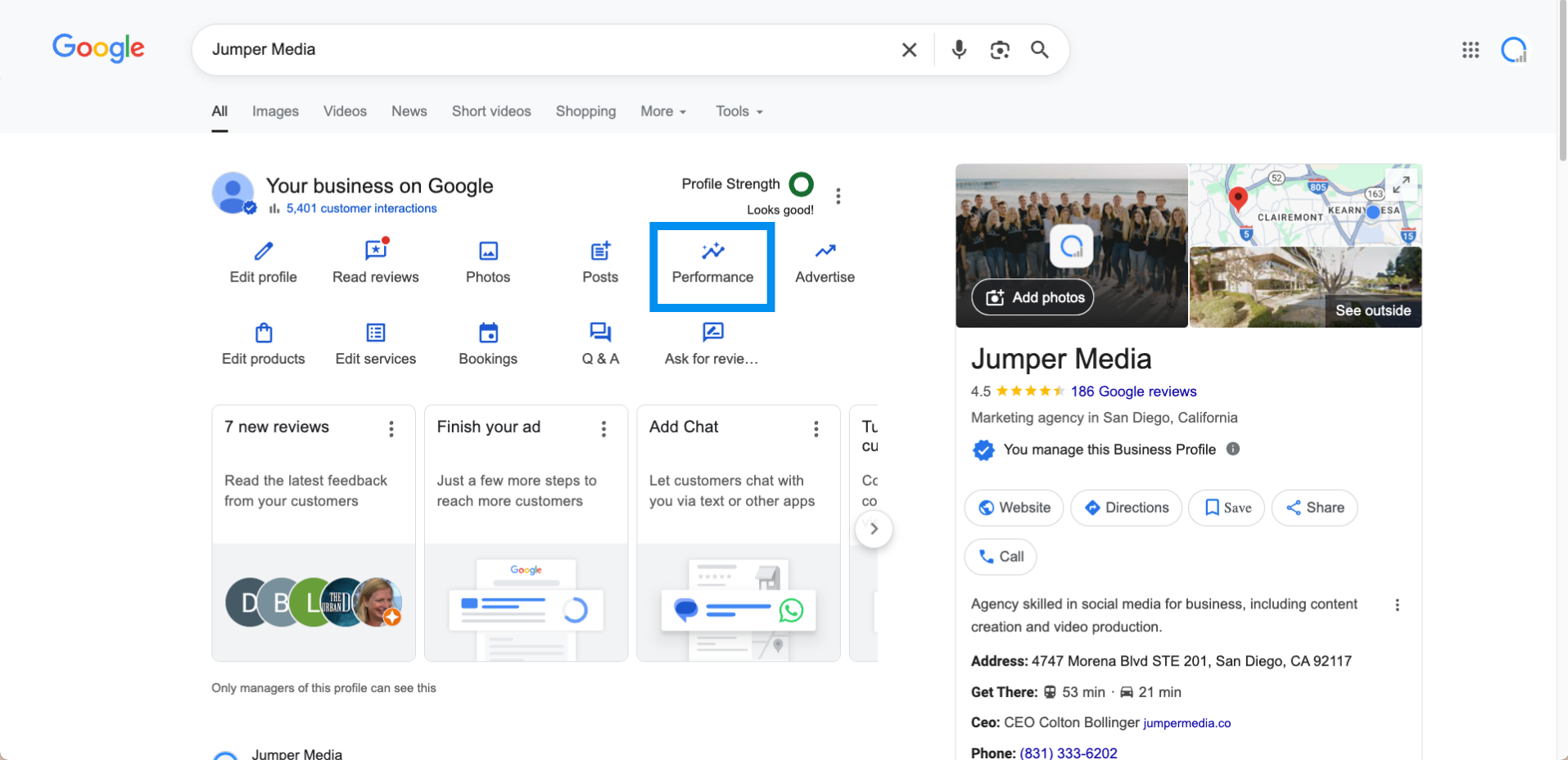Clear the search box text

tap(909, 50)
